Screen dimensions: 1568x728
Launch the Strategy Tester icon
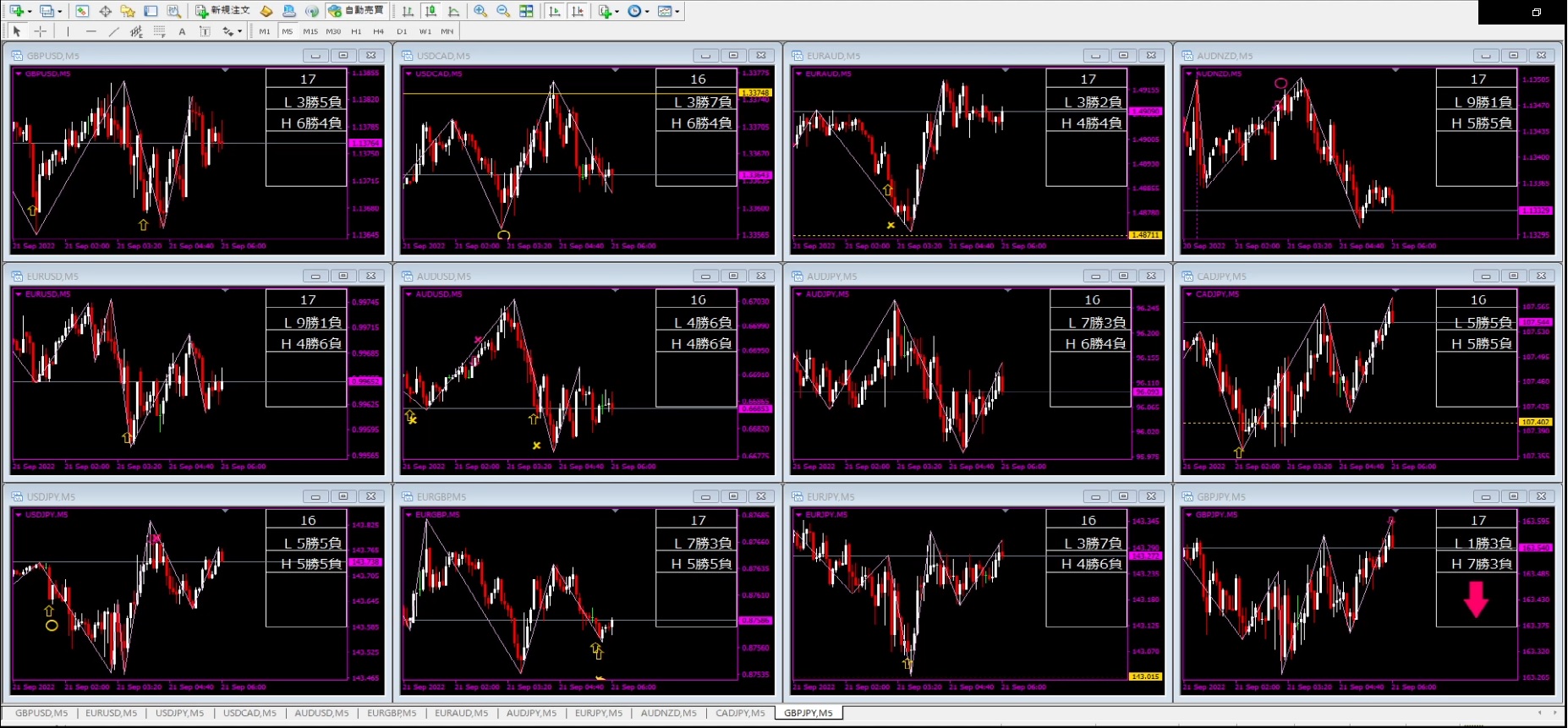coord(173,11)
